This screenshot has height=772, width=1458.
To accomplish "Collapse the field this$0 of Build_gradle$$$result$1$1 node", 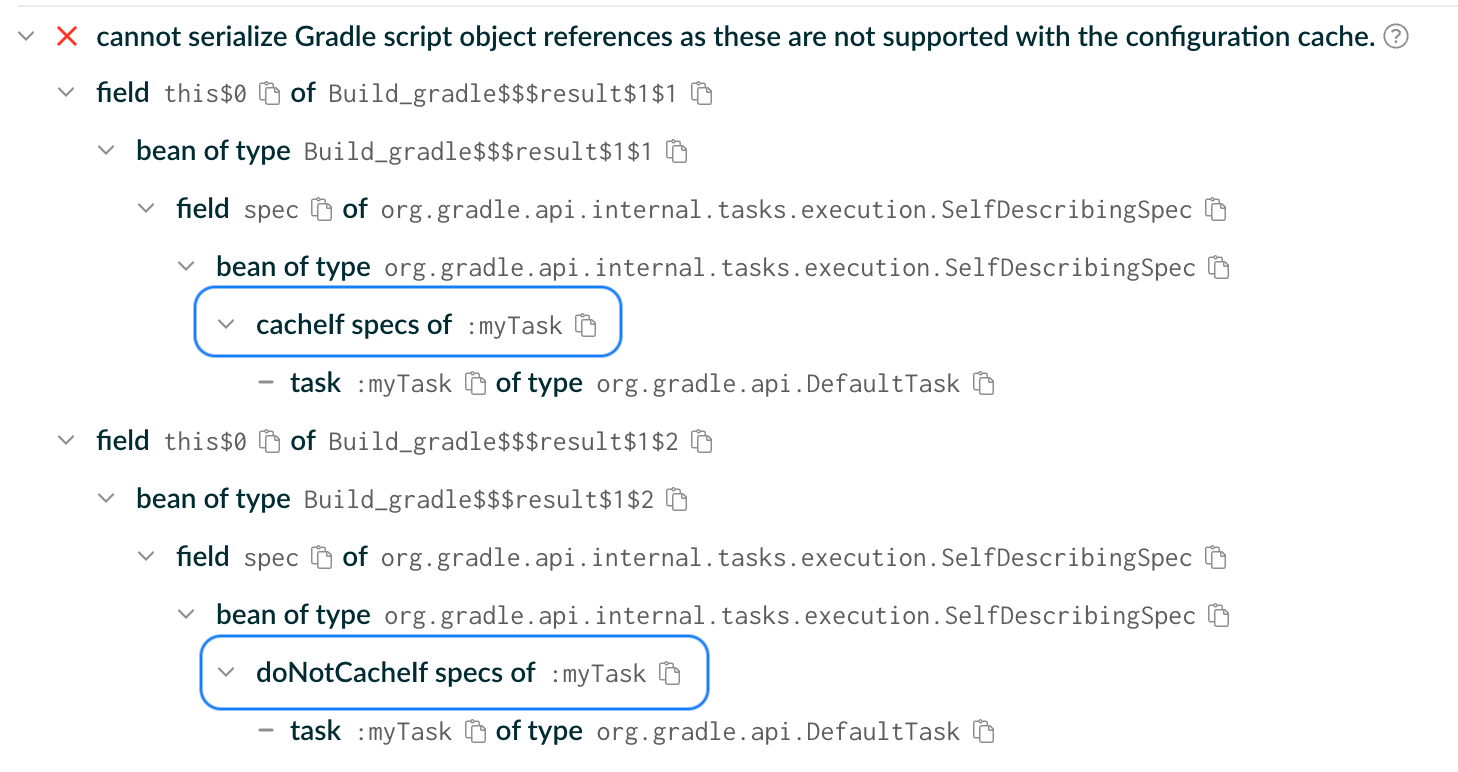I will [66, 93].
